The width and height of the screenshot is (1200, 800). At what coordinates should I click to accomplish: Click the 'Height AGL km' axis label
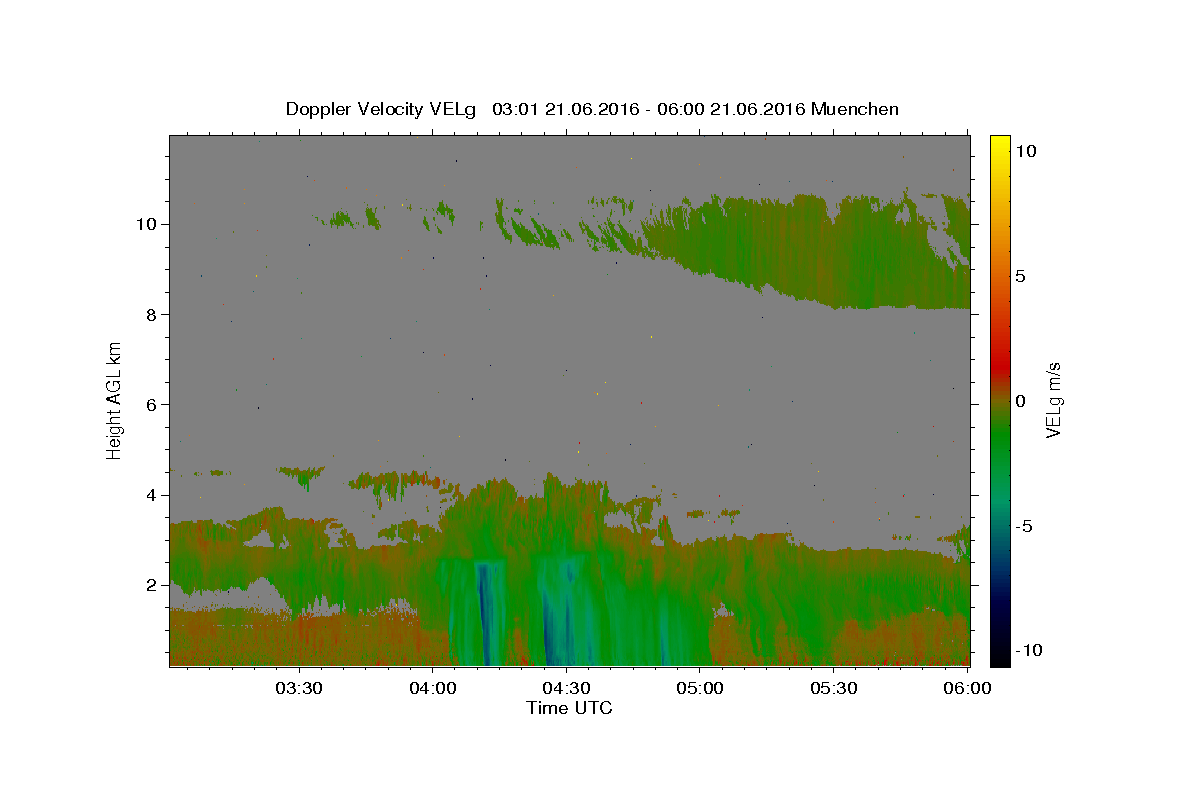114,400
